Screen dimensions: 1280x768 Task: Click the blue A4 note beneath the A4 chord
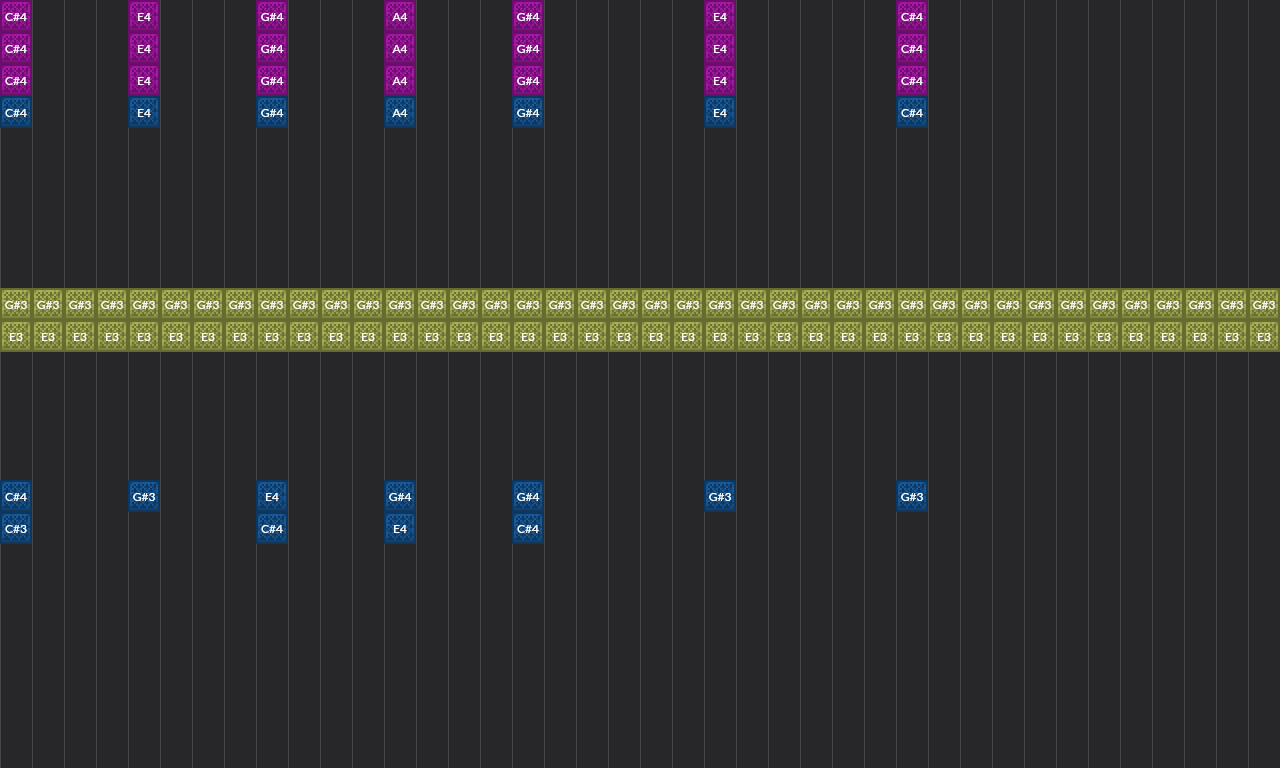(399, 113)
